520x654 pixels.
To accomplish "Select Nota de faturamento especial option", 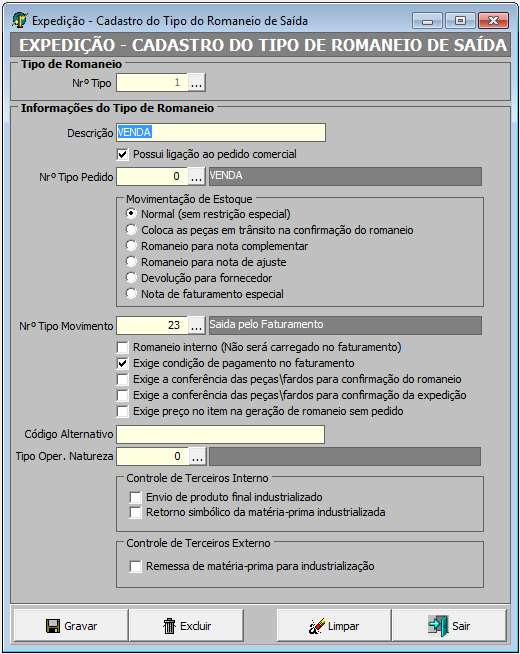I will [x=131, y=294].
